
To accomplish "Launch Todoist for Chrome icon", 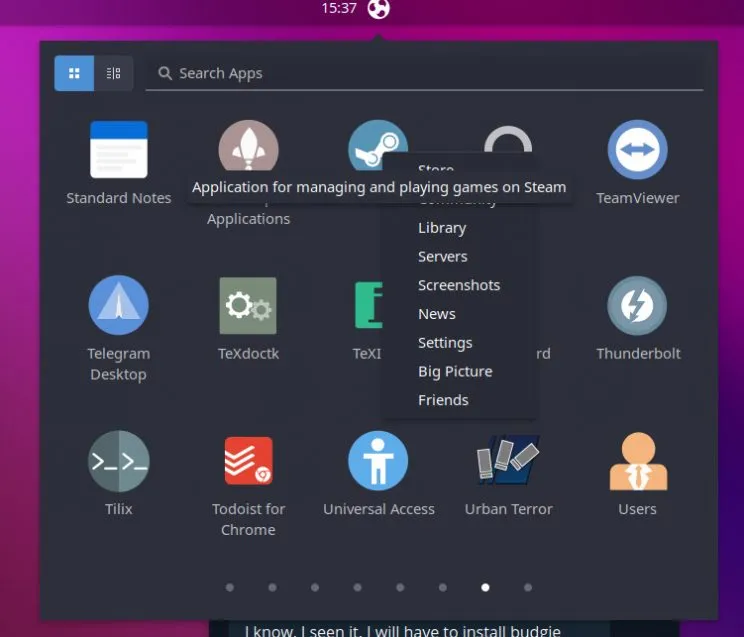I will coord(248,461).
